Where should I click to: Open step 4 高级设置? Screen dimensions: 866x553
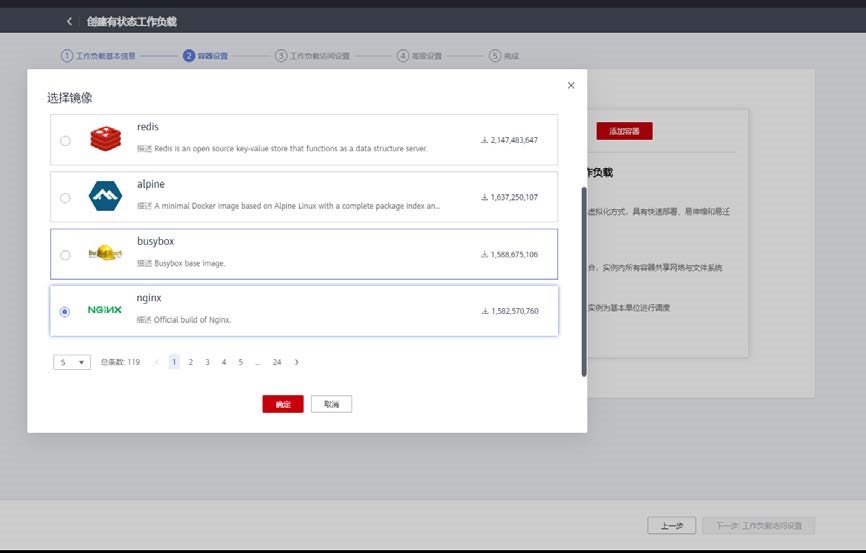coord(419,56)
